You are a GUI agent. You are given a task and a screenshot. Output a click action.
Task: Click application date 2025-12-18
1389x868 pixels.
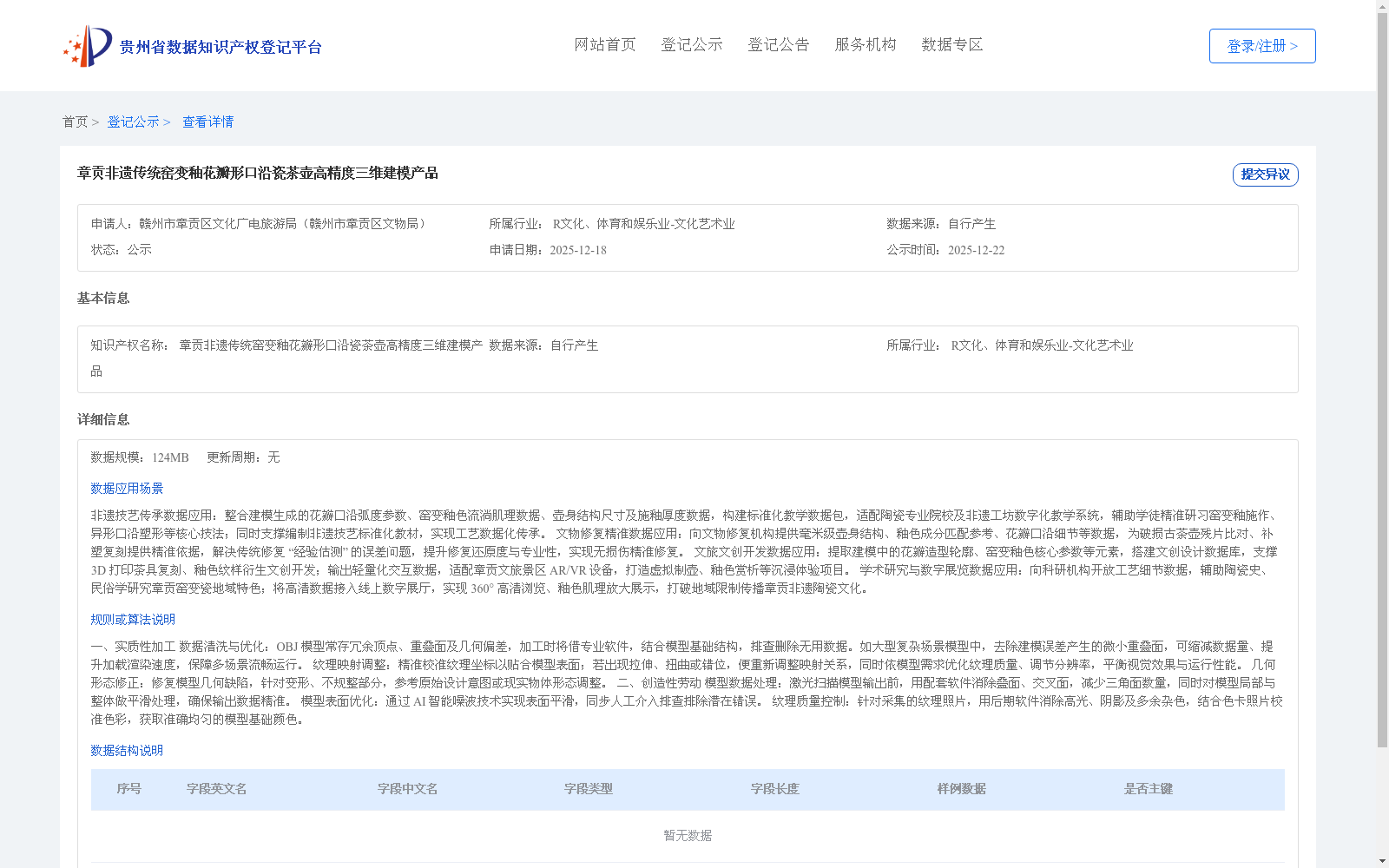pyautogui.click(x=578, y=250)
